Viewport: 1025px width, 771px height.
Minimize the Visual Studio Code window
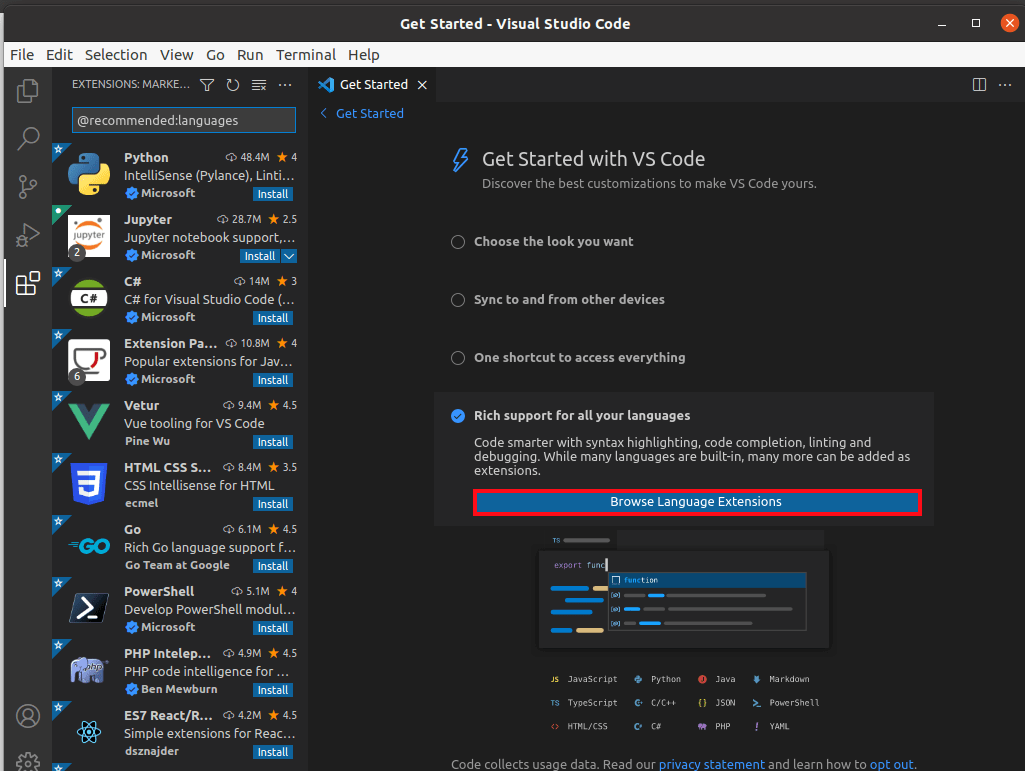[942, 24]
